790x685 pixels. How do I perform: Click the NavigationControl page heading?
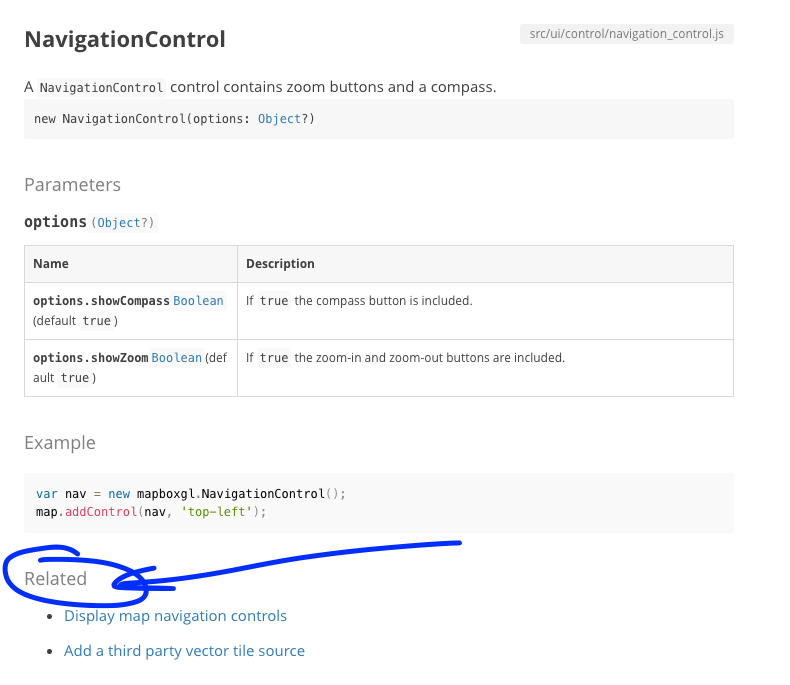coord(125,39)
